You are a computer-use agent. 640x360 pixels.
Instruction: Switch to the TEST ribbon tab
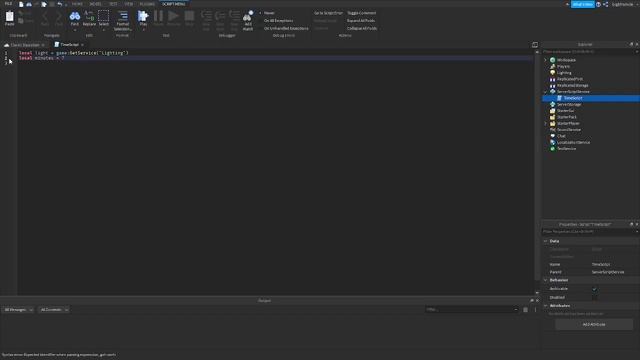tap(113, 4)
